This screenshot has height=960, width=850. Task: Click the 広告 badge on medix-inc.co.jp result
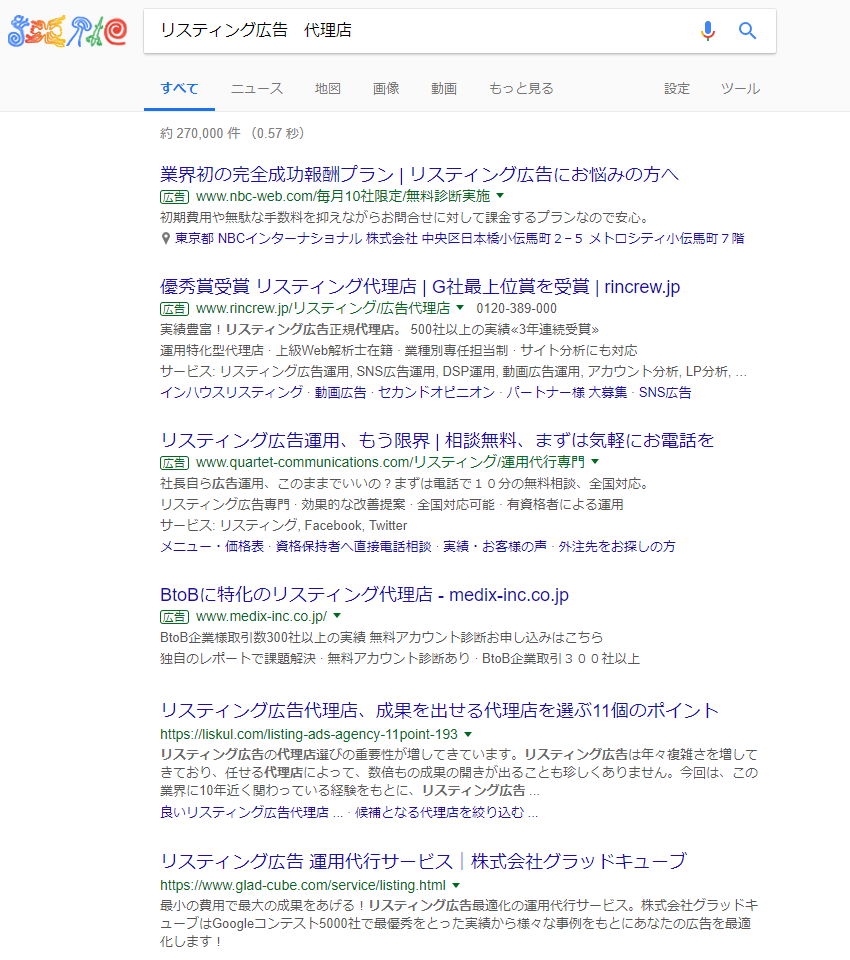pyautogui.click(x=175, y=617)
